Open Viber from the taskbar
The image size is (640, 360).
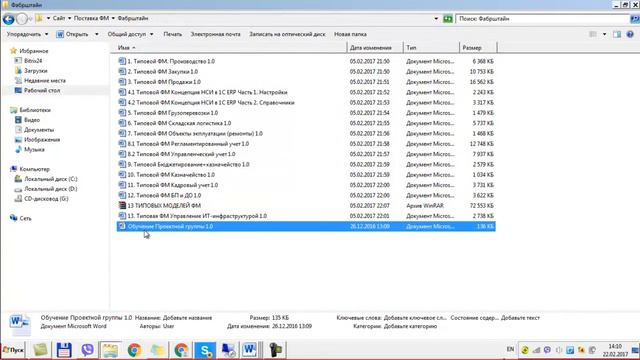pos(87,350)
